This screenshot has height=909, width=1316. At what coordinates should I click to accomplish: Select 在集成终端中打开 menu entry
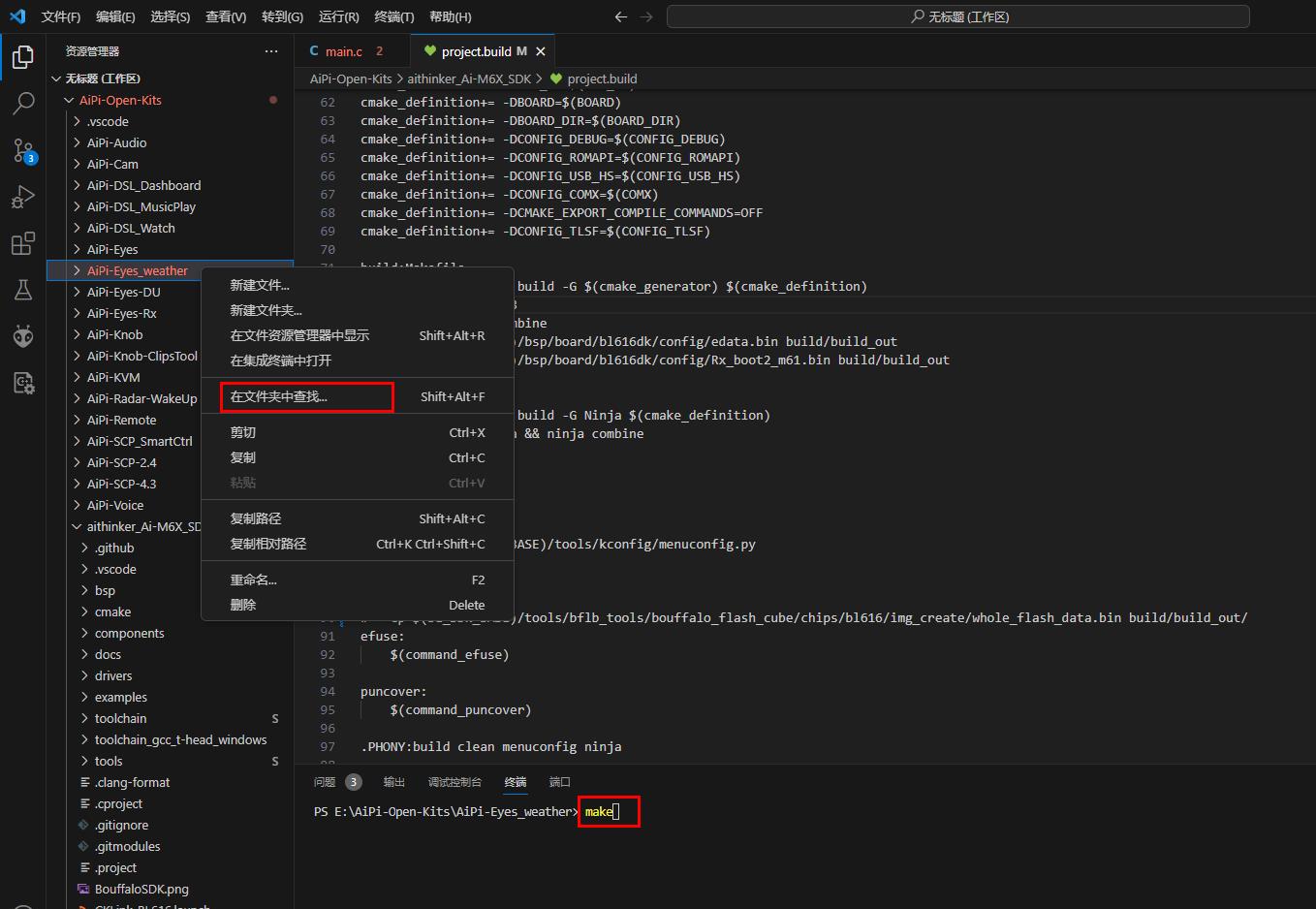[357, 360]
